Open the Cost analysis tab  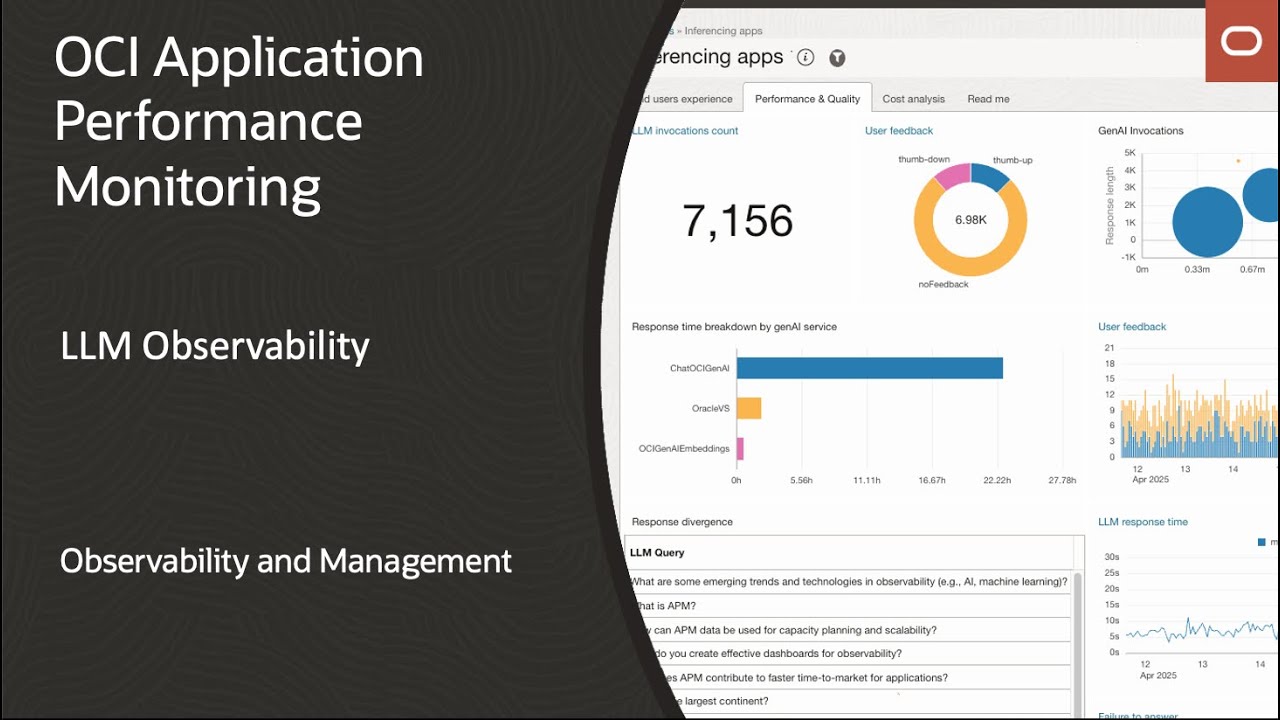point(913,99)
